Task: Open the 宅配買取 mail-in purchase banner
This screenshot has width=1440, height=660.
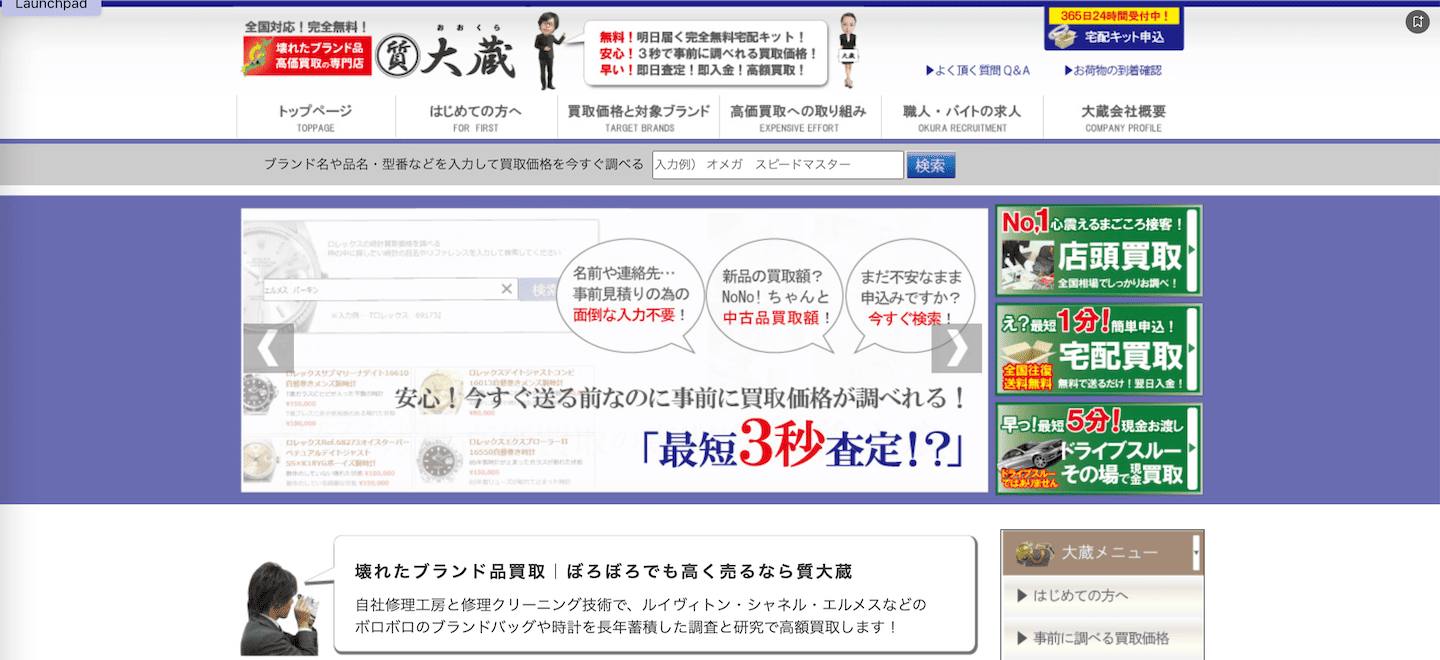Action: point(1098,349)
